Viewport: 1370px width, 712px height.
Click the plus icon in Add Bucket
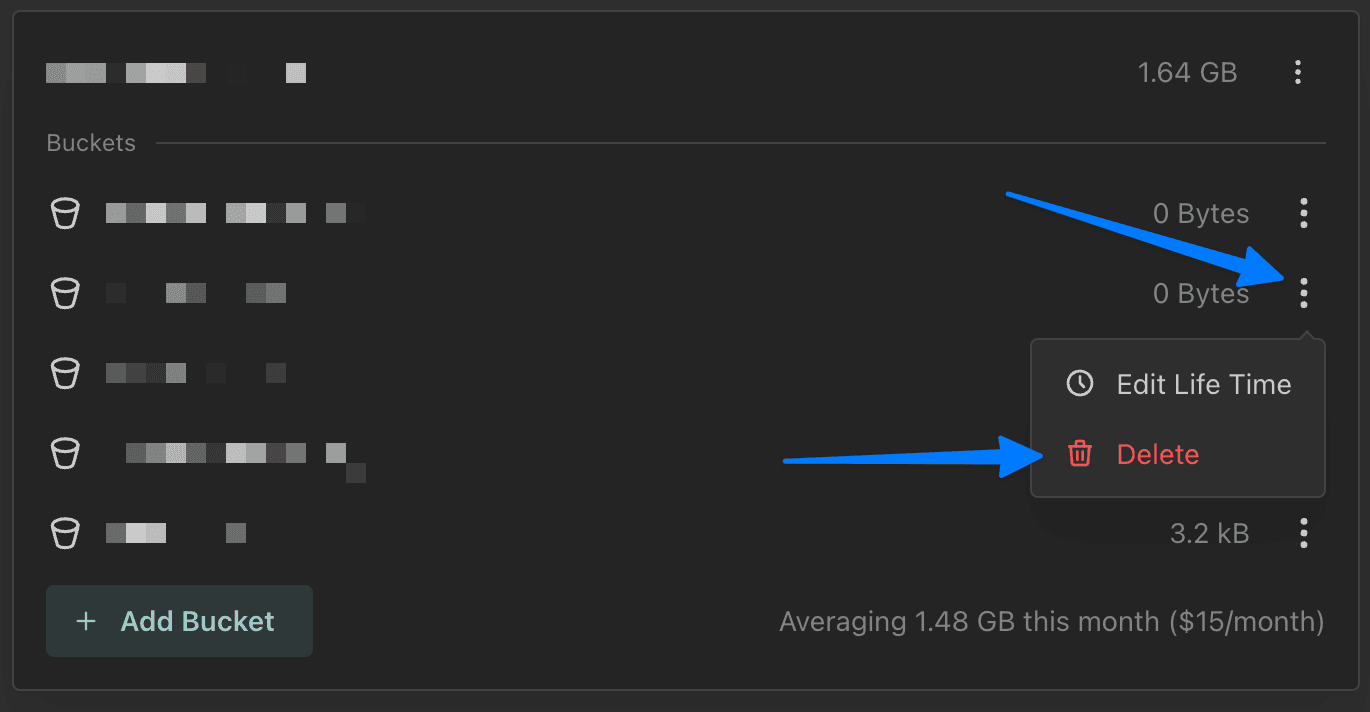pos(86,621)
